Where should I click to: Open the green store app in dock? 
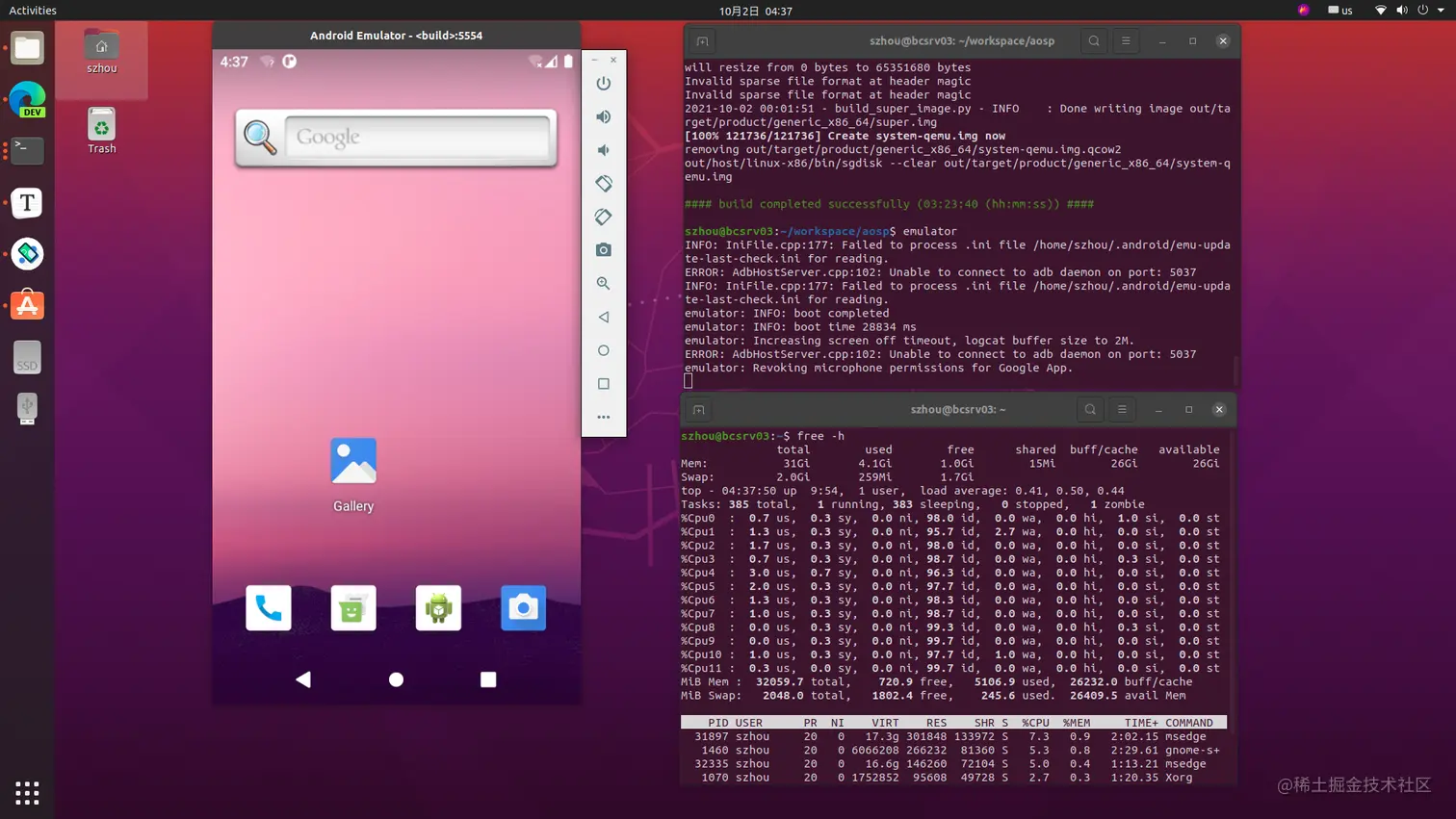[x=353, y=607]
